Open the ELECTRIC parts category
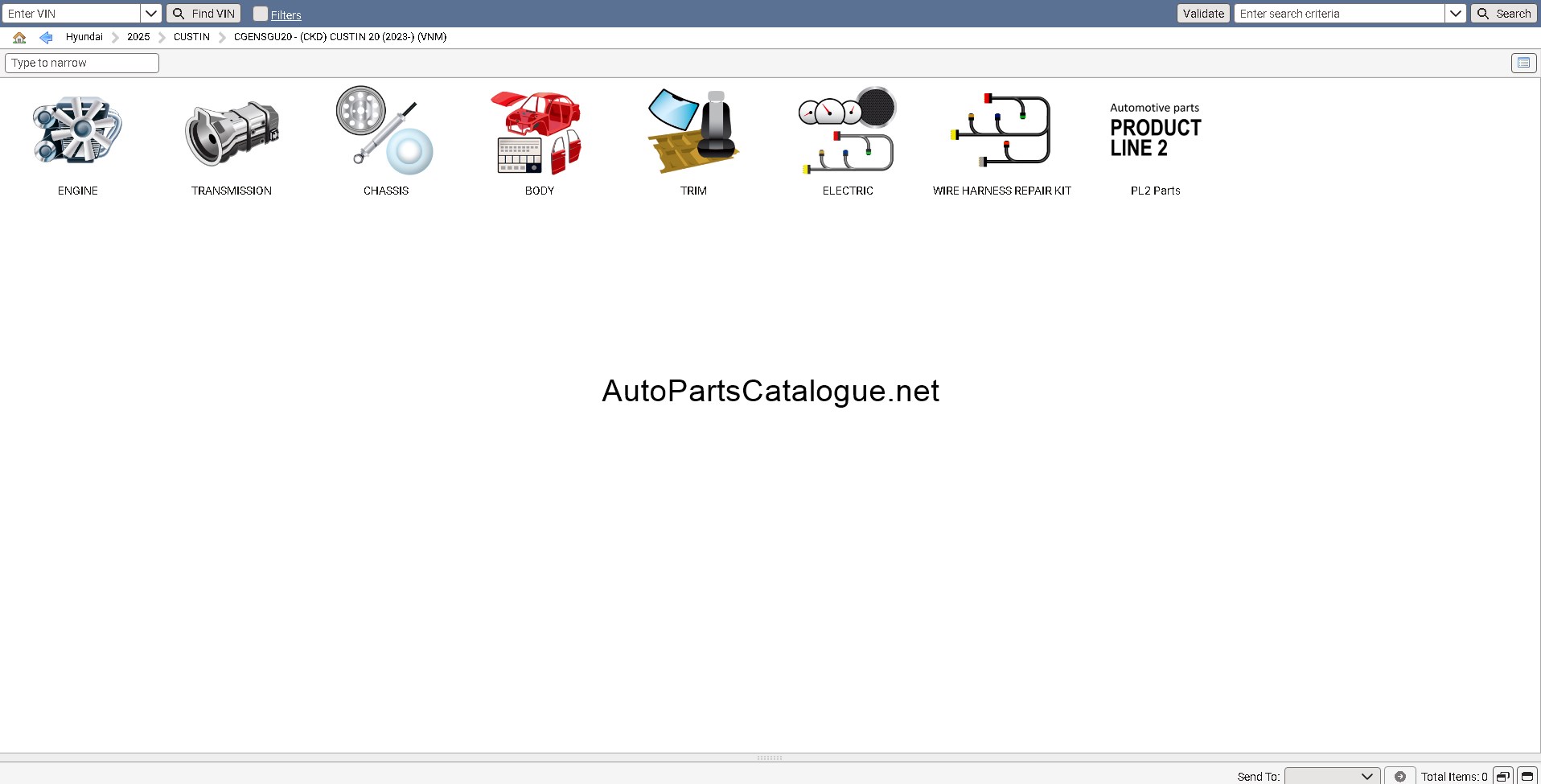The height and width of the screenshot is (784, 1541). click(x=848, y=131)
